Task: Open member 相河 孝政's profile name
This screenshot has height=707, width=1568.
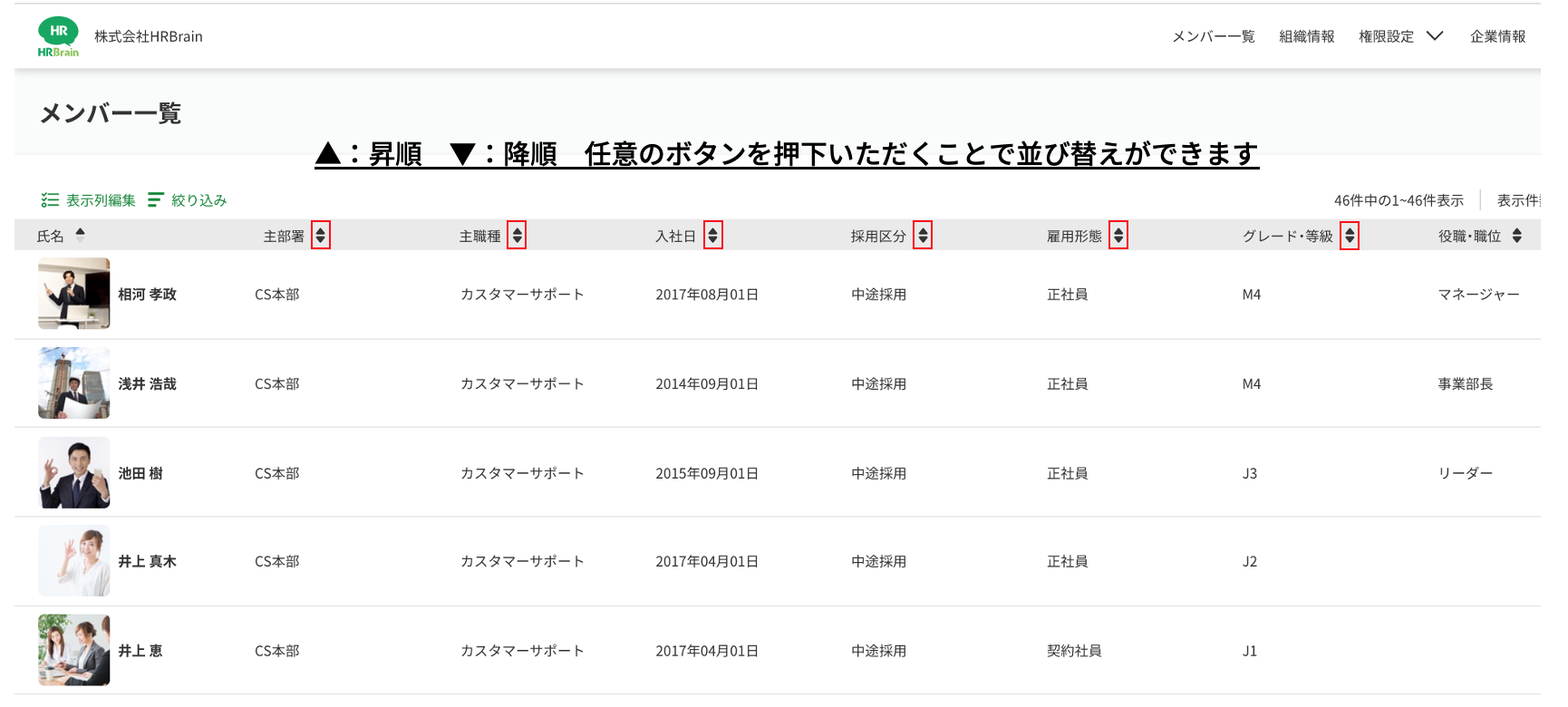Action: click(x=148, y=295)
